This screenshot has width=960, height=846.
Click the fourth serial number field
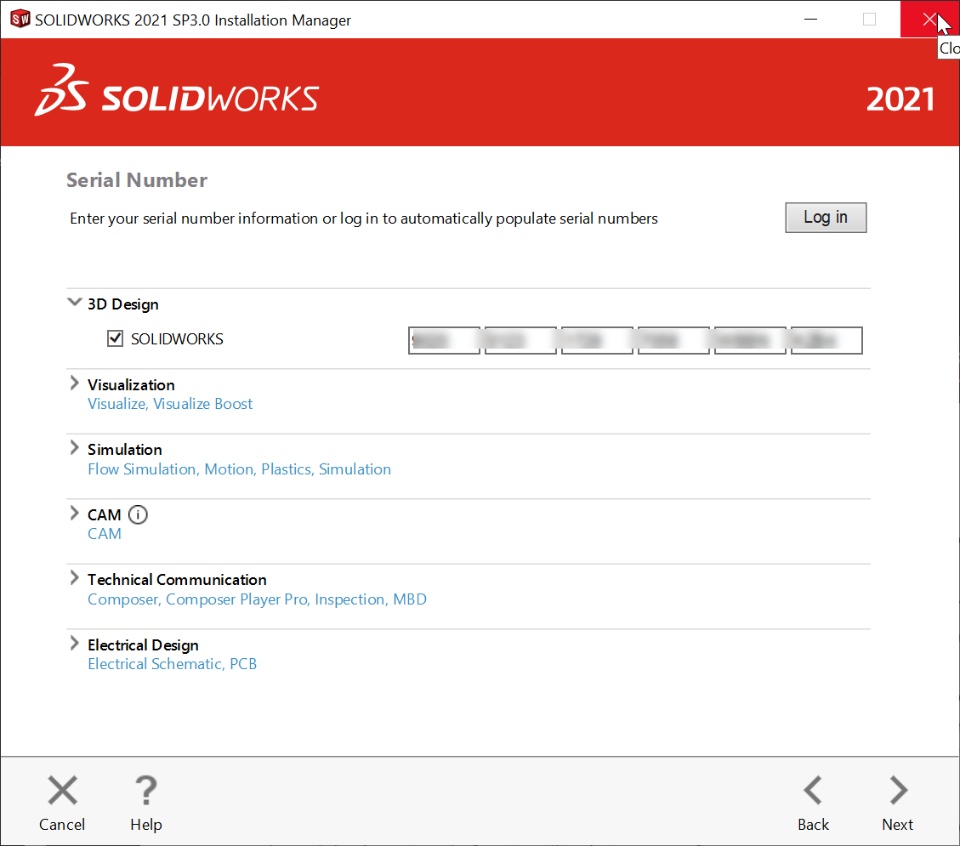coord(673,340)
